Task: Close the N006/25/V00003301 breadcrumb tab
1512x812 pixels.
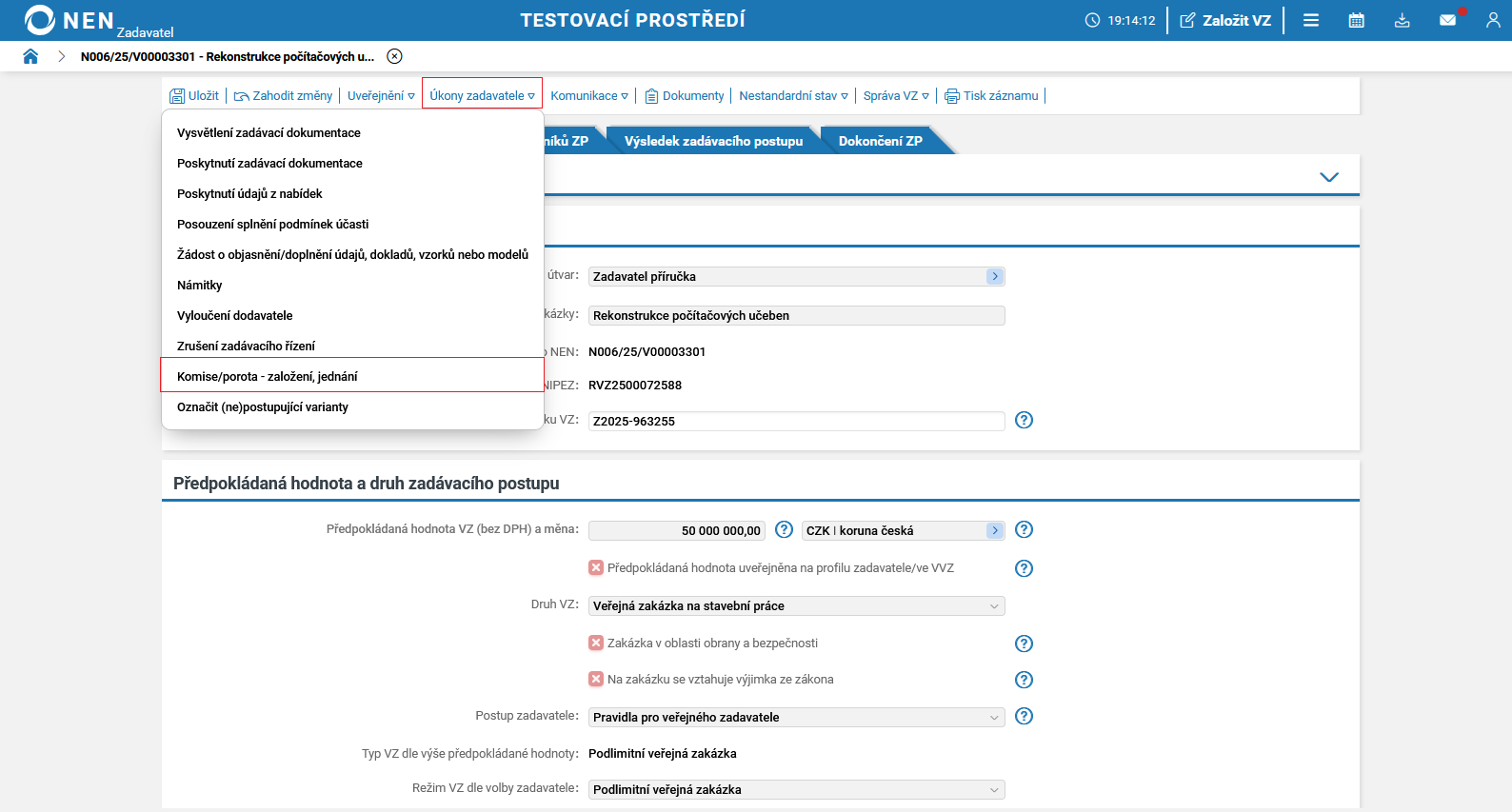Action: pos(395,56)
